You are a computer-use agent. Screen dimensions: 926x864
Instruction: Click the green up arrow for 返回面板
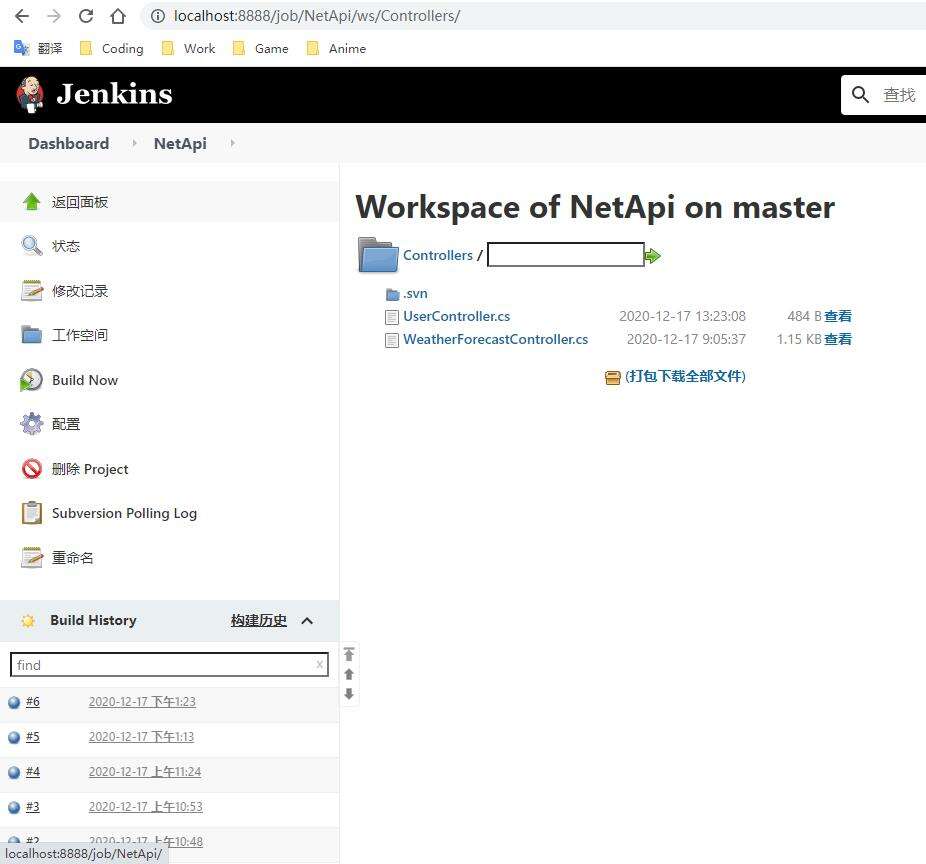pyautogui.click(x=31, y=202)
